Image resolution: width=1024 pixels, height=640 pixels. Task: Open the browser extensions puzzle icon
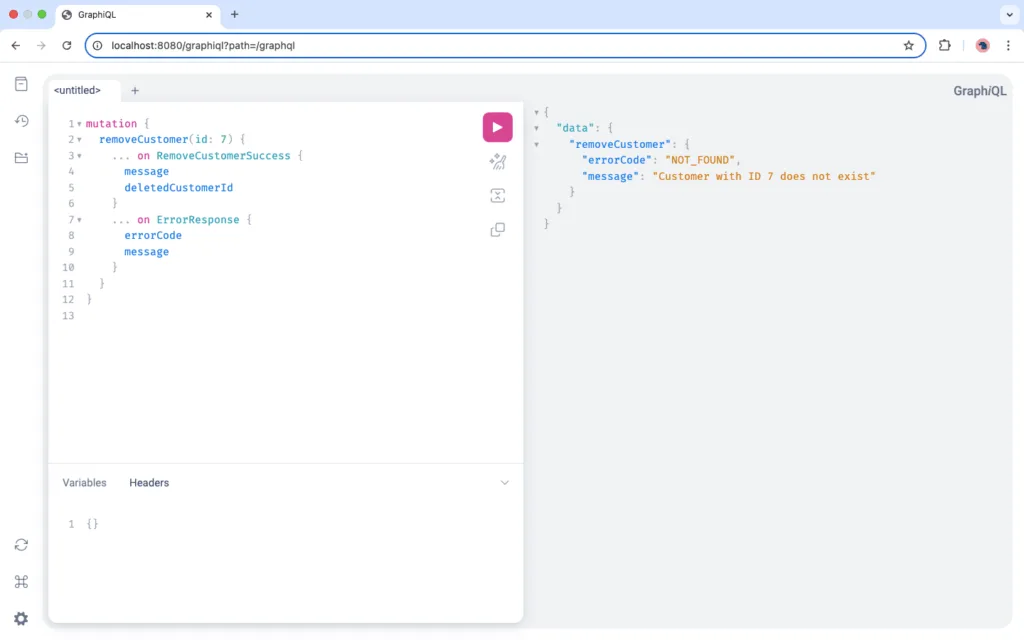(944, 46)
